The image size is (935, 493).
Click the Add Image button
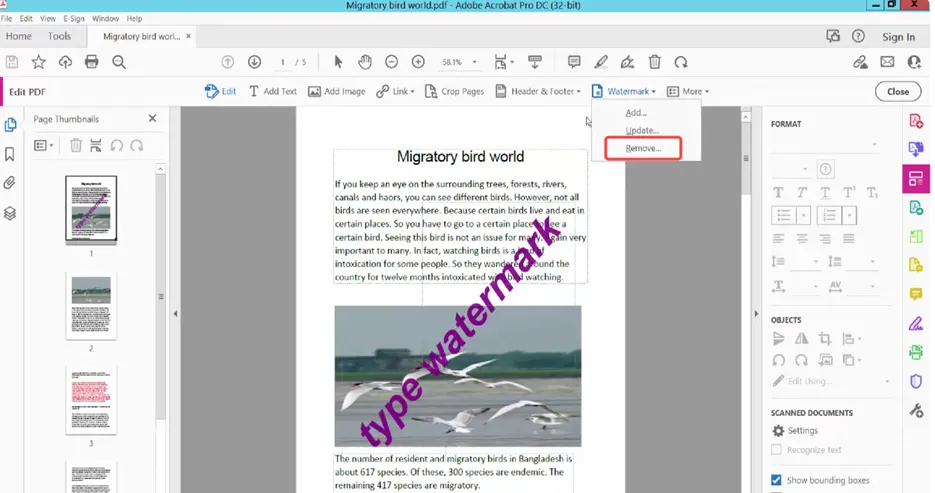pos(336,92)
